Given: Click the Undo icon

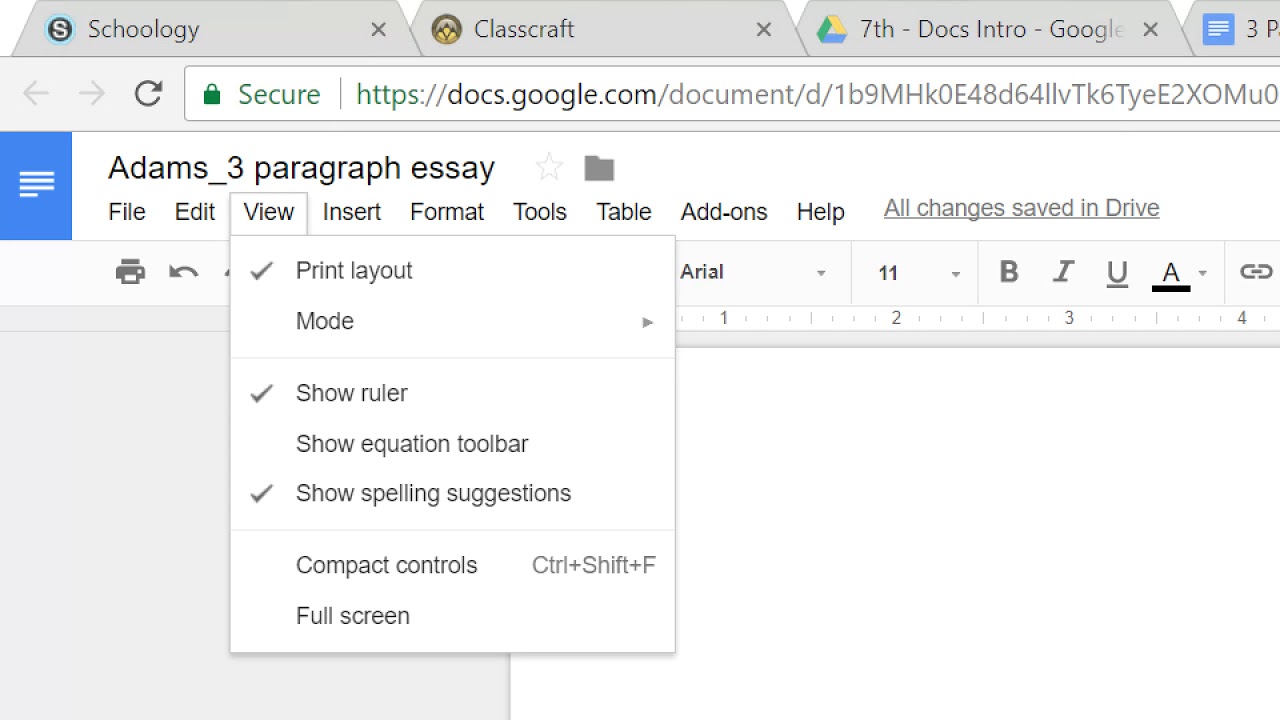Looking at the screenshot, I should click(184, 271).
